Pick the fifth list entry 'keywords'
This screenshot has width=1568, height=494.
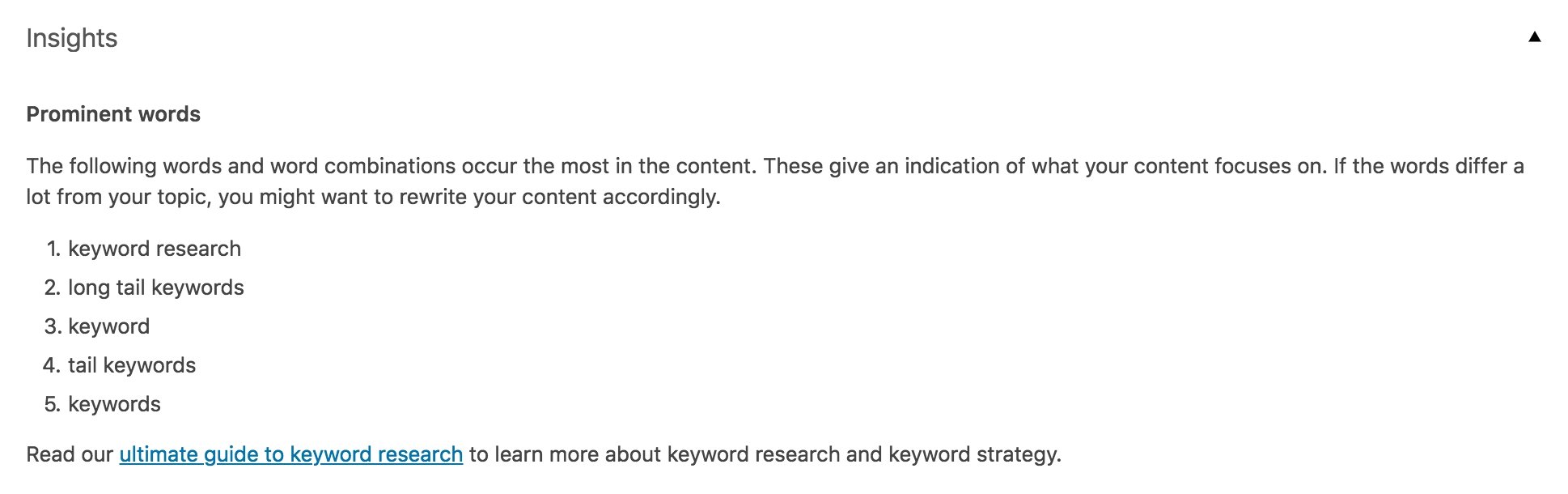coord(114,404)
